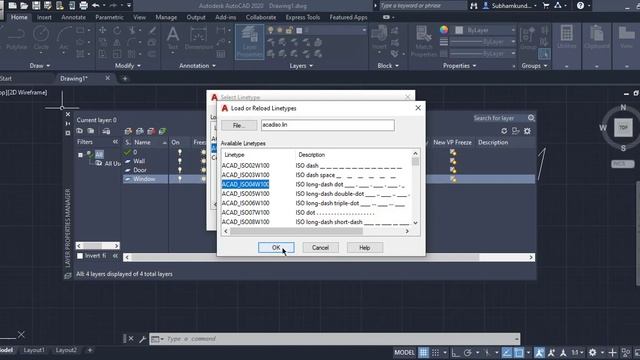Select the Arc tool
This screenshot has width=640, height=360.
coord(63,39)
